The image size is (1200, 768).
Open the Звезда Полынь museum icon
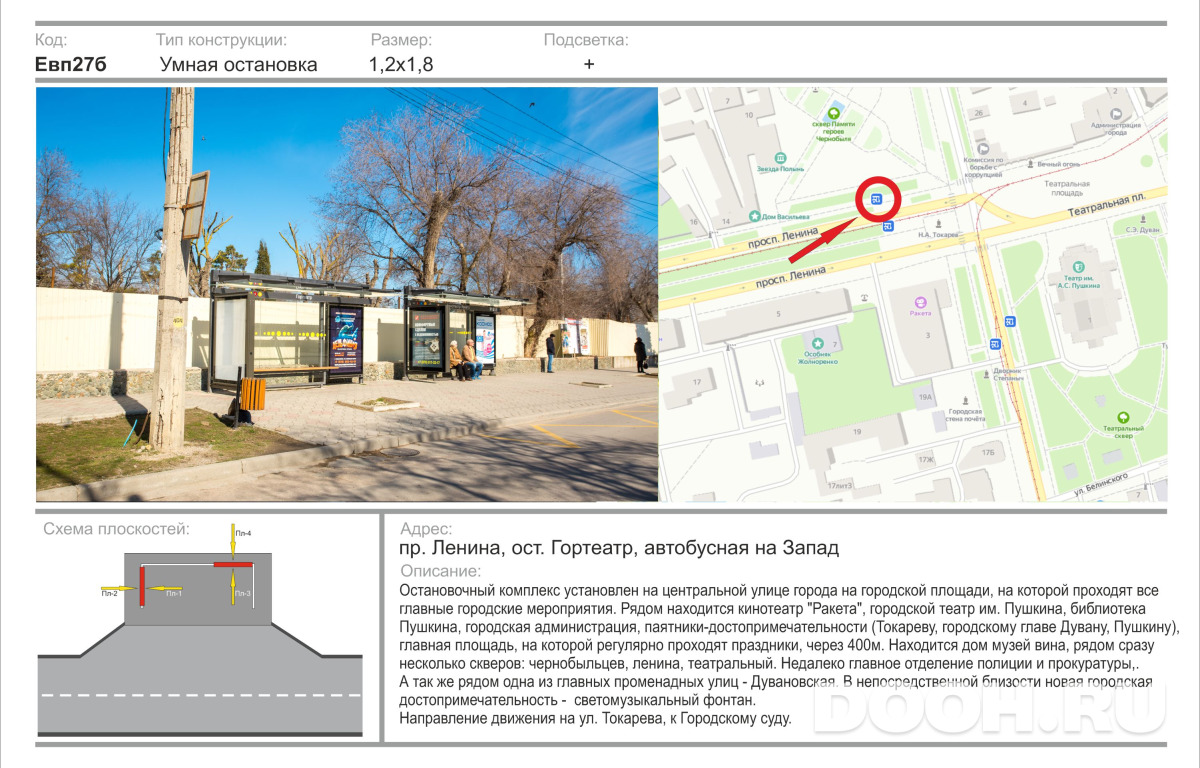click(x=781, y=158)
